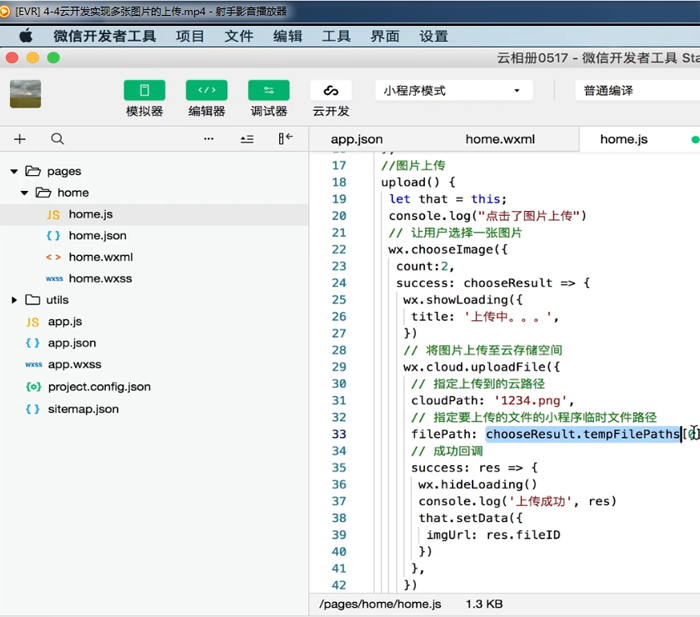Open the 普通编译 compile mode dropdown
The image size is (700, 617).
click(638, 91)
